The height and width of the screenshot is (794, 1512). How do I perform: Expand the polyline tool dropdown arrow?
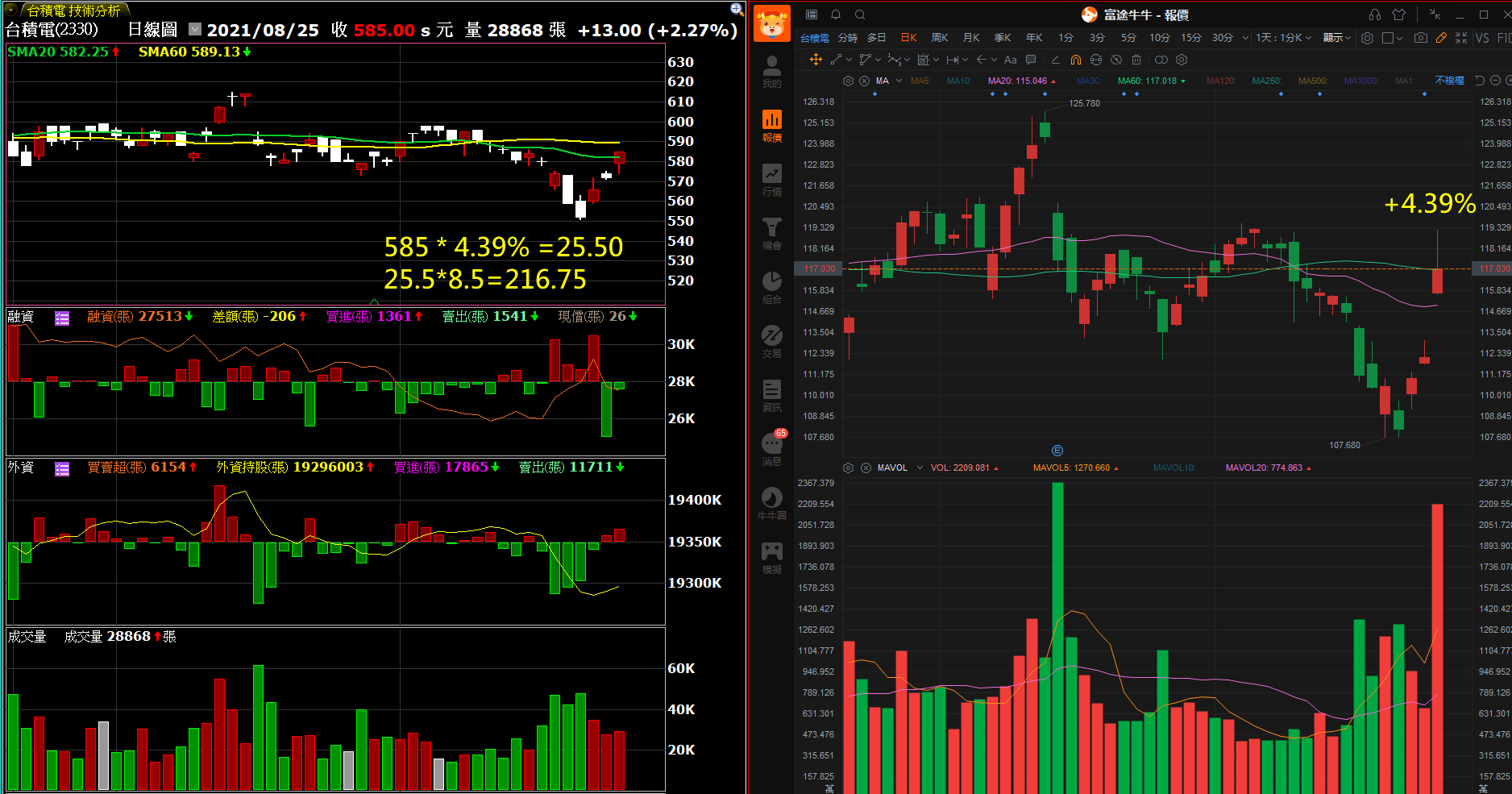tap(878, 60)
